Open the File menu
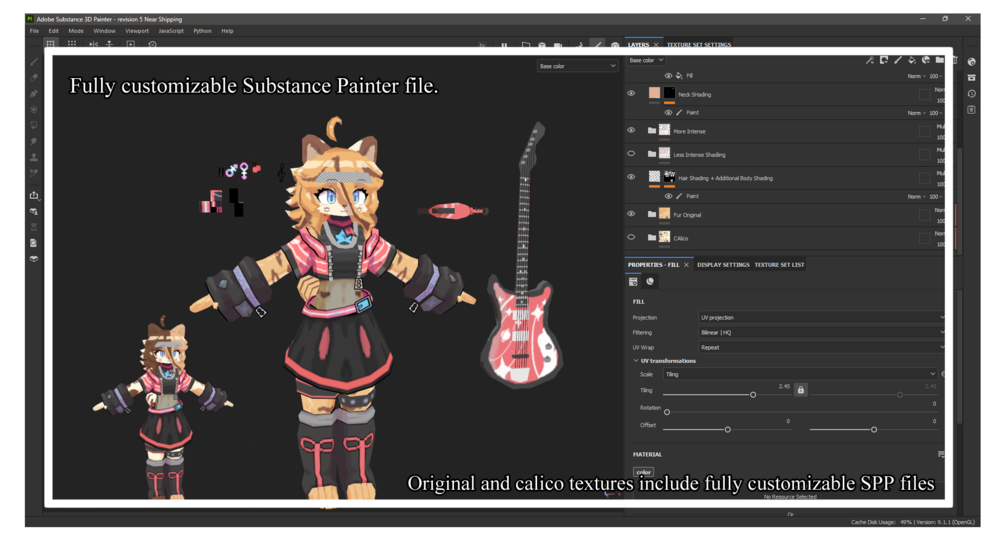Screen dimensions: 1005x552 pos(34,31)
